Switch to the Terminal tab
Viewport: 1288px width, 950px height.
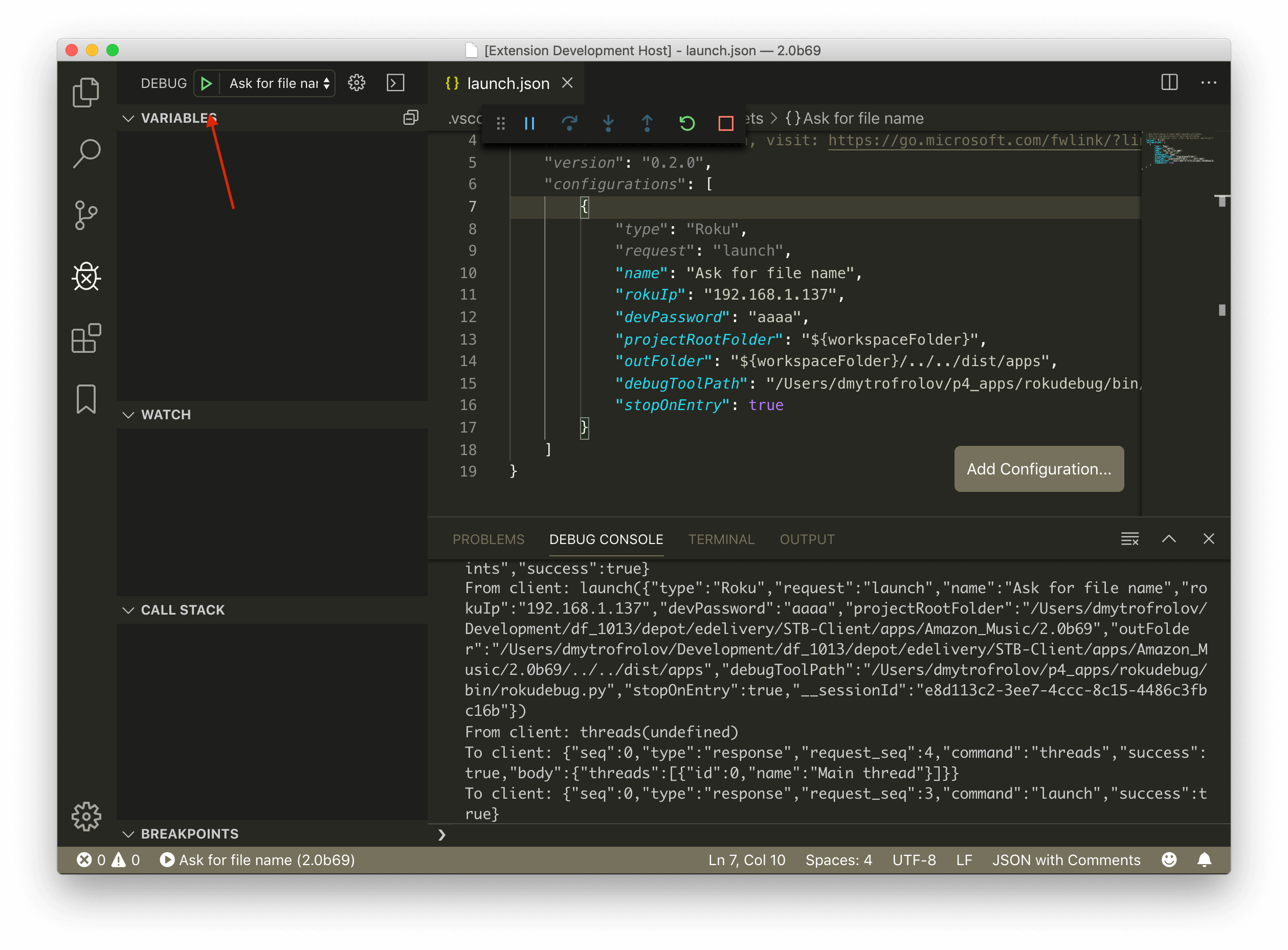coord(721,539)
